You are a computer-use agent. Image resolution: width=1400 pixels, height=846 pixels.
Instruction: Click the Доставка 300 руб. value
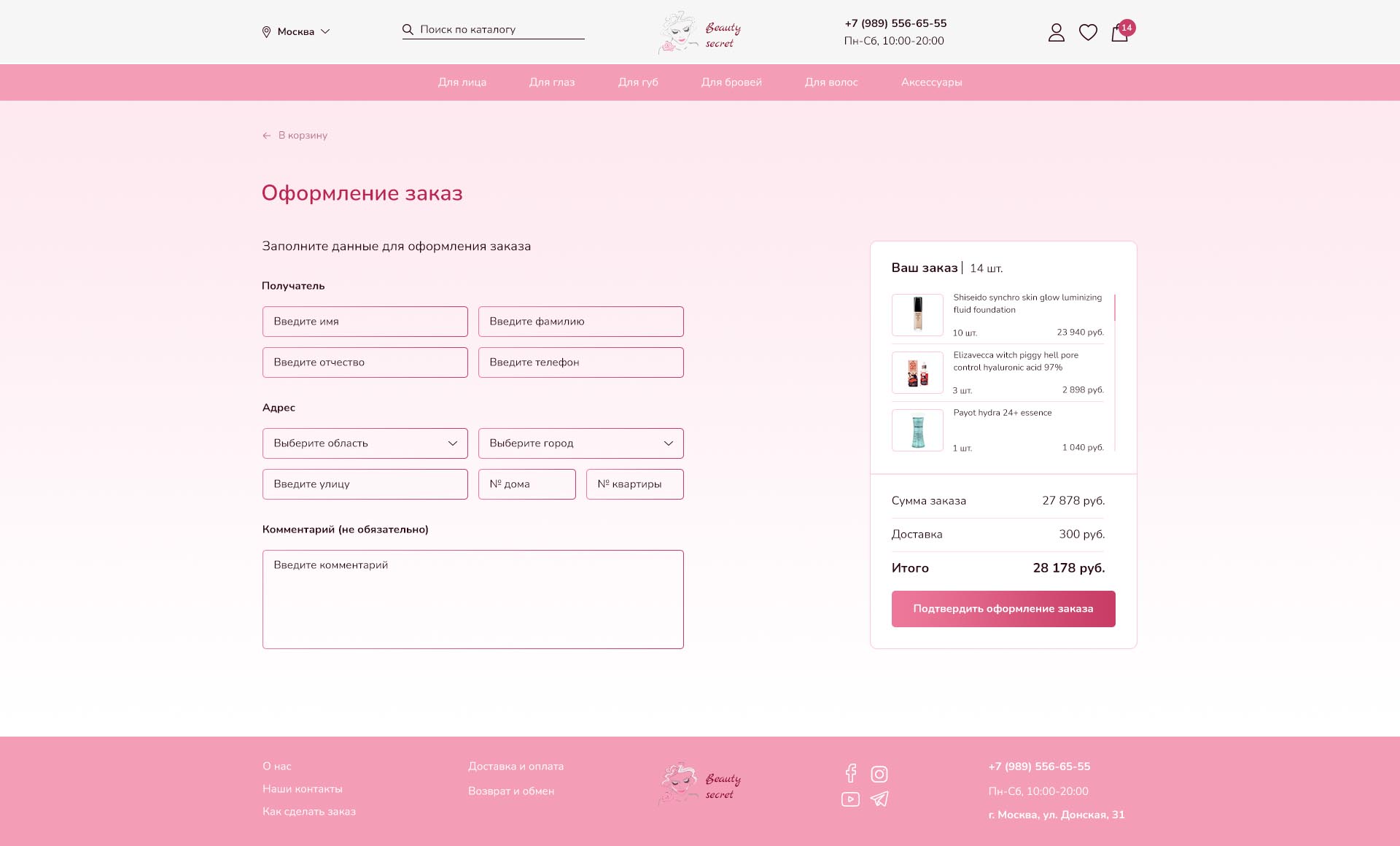(1082, 535)
